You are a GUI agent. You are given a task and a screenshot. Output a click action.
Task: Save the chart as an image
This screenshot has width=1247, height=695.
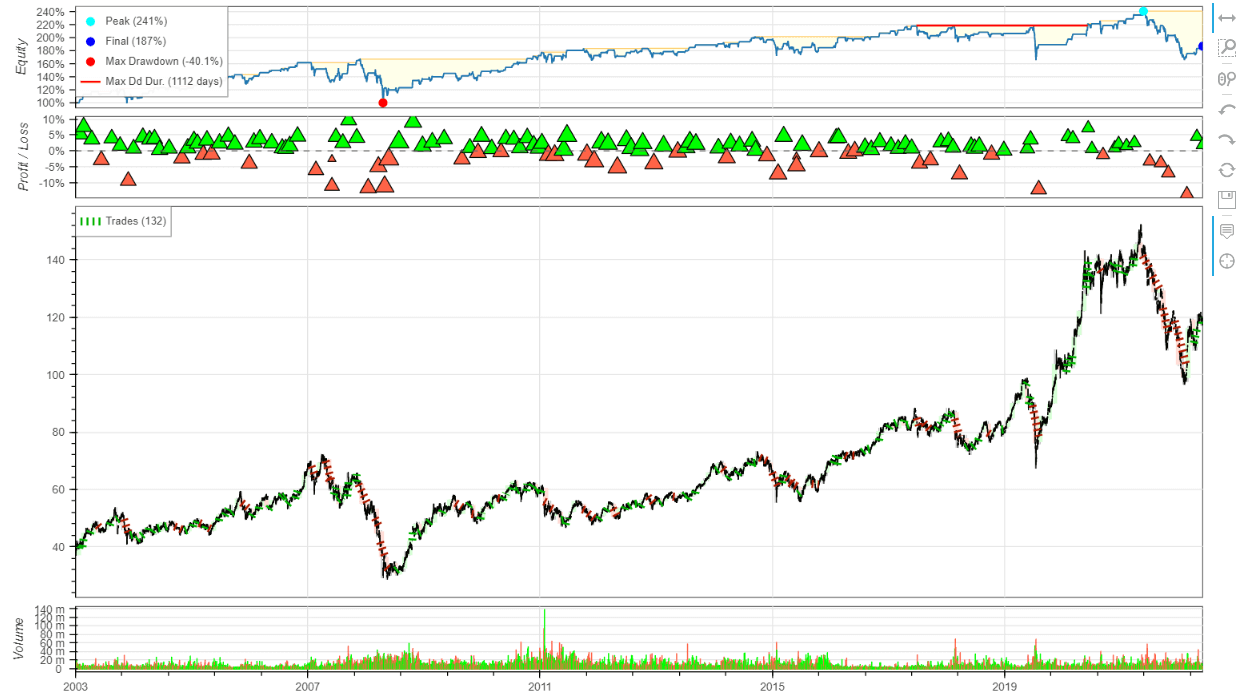[1227, 200]
